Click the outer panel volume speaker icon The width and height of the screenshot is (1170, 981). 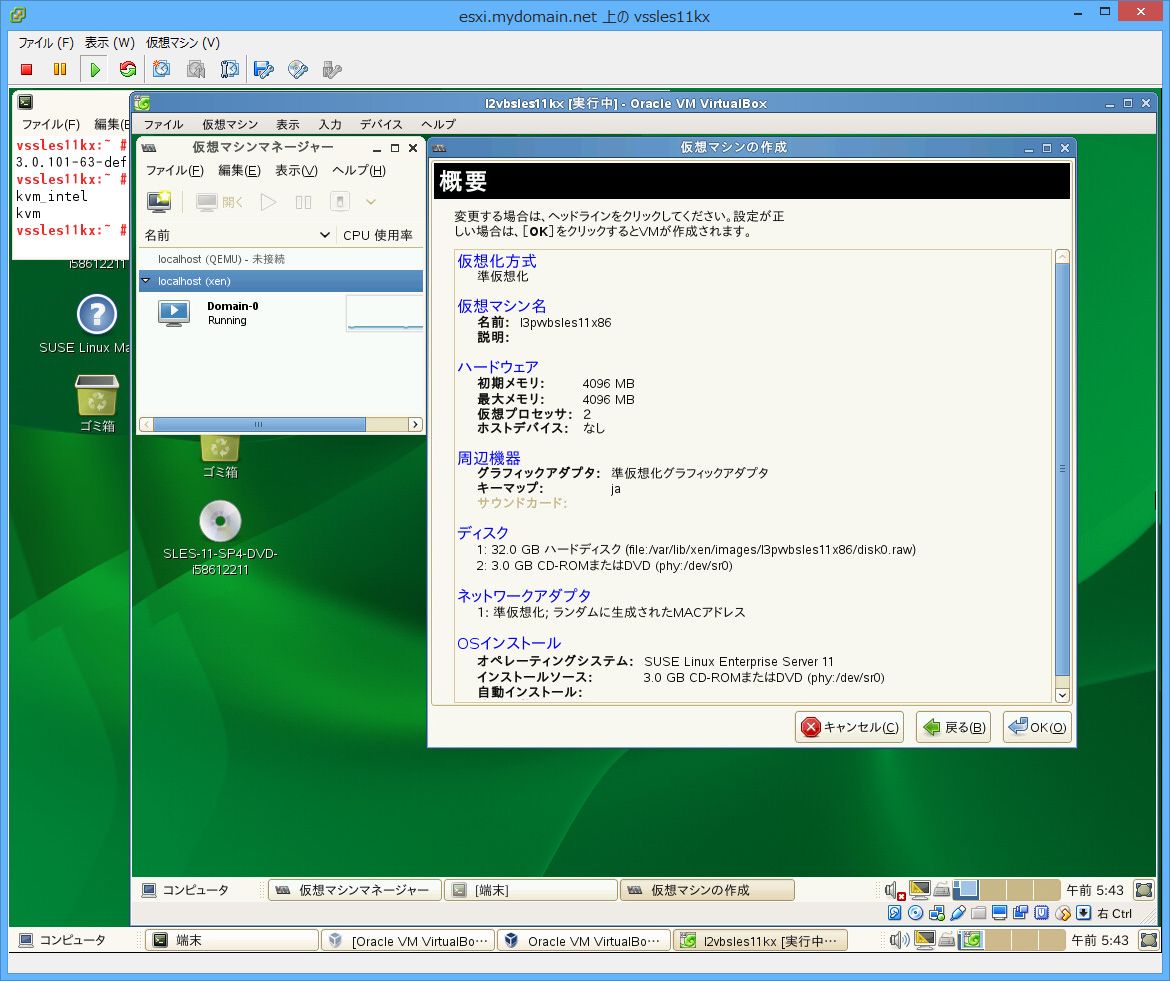[900, 940]
